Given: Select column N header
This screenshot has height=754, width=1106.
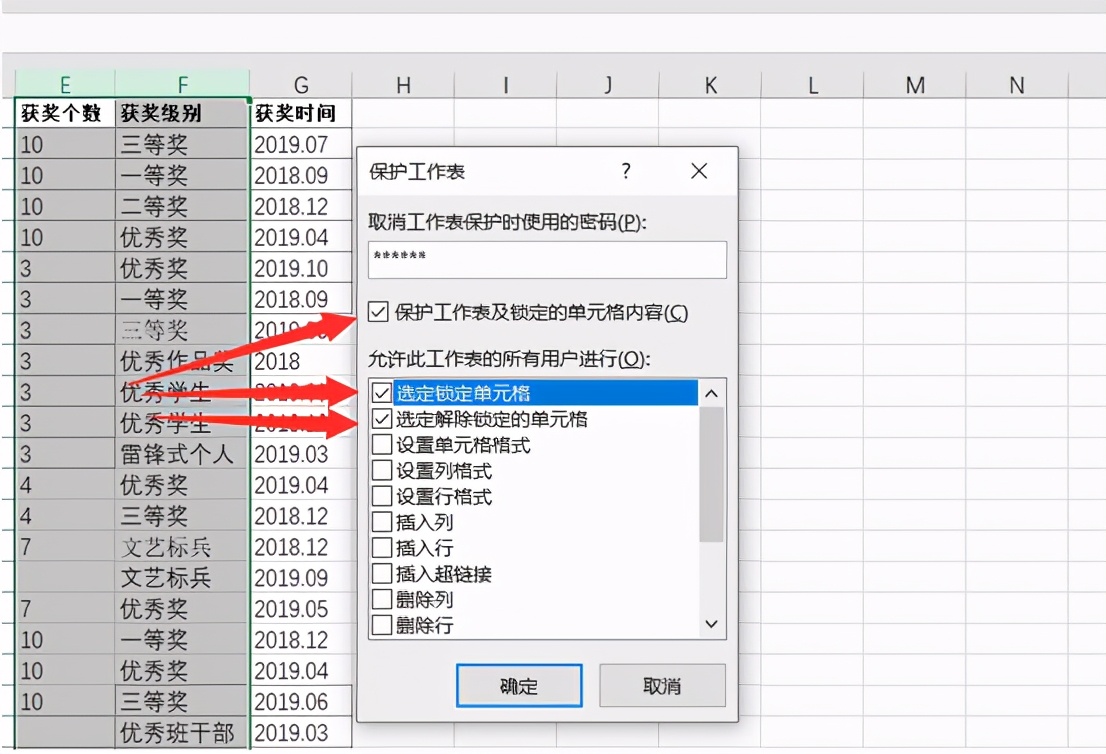Looking at the screenshot, I should (x=1017, y=85).
